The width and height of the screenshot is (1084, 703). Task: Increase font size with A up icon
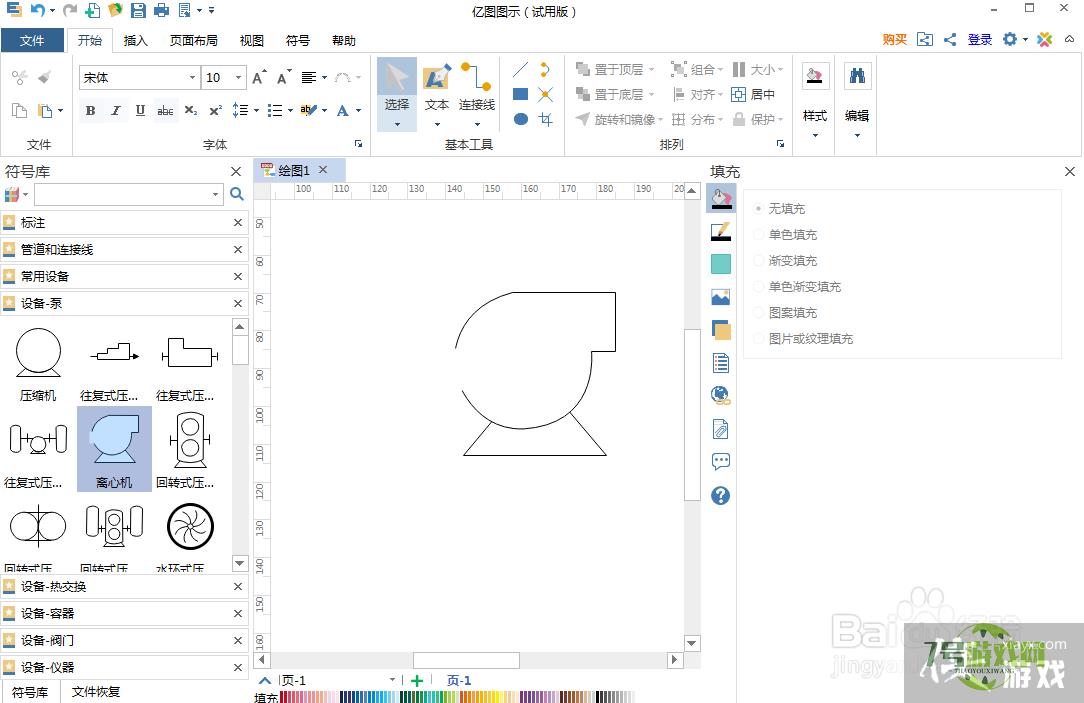pyautogui.click(x=259, y=77)
